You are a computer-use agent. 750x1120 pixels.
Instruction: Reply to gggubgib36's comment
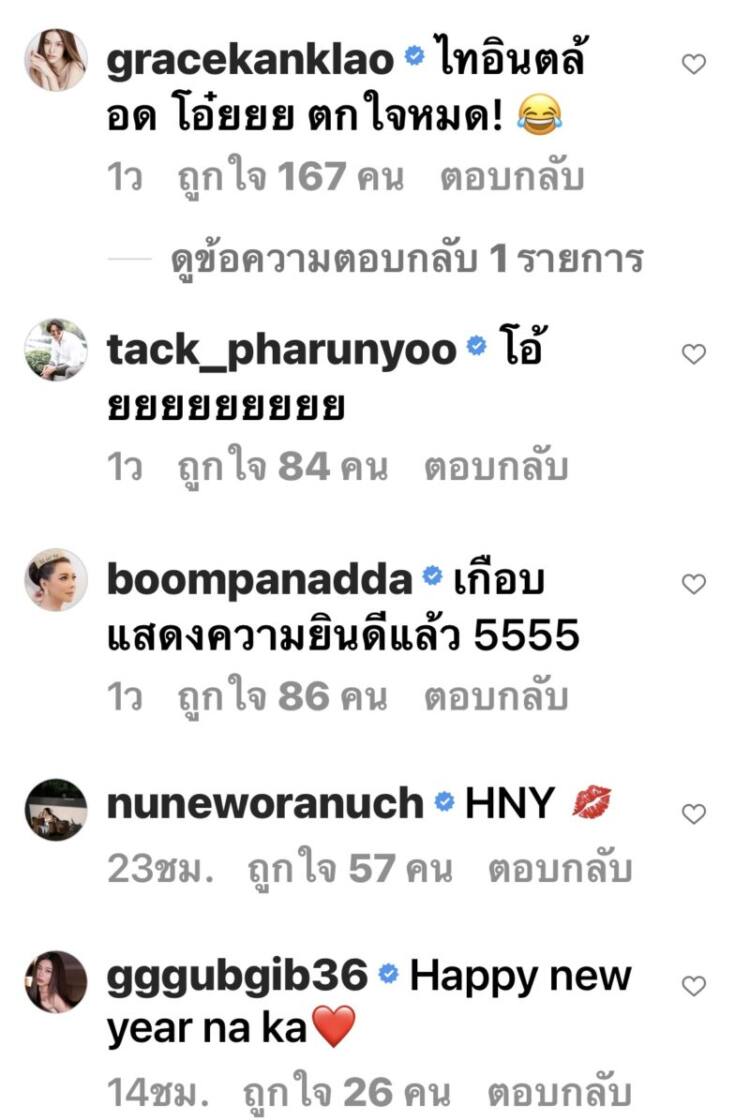[560, 1093]
